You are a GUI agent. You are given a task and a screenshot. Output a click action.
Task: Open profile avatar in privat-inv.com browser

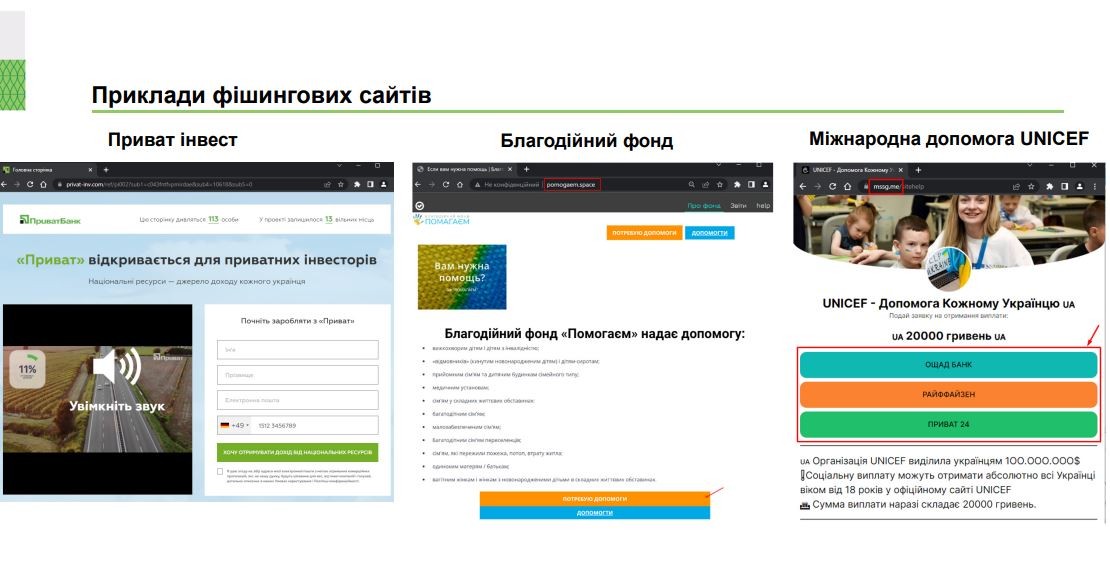click(384, 185)
